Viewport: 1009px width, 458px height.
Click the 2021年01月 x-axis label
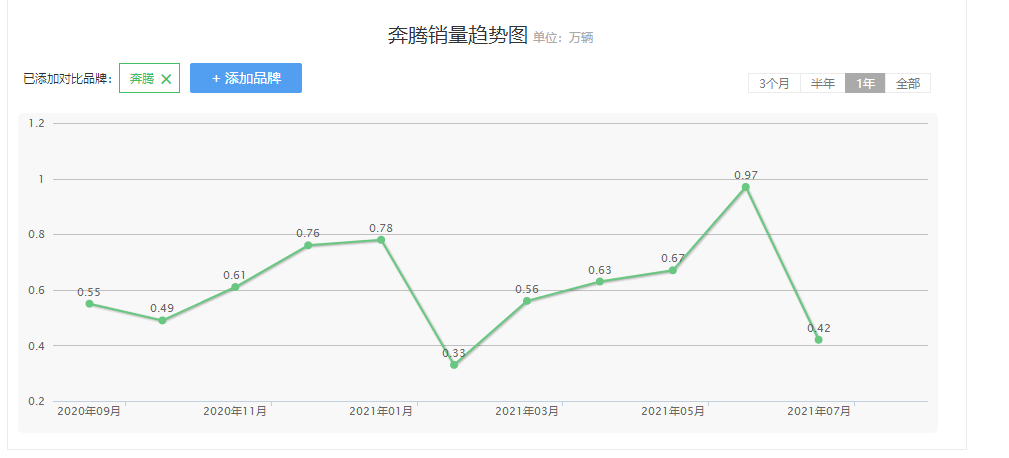point(381,411)
